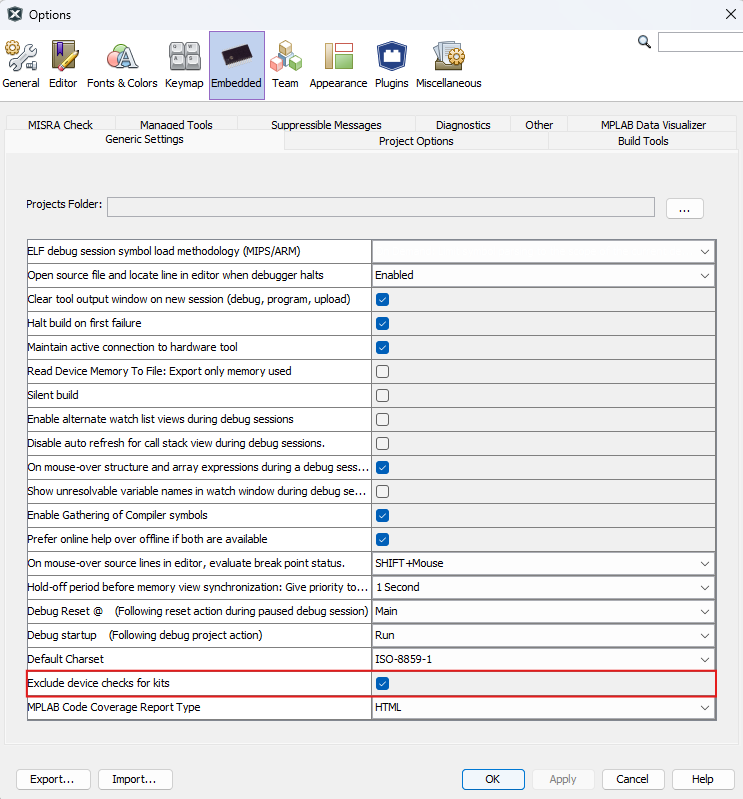Expand the Default Charset dropdown
This screenshot has height=799, width=743.
pyautogui.click(x=704, y=660)
